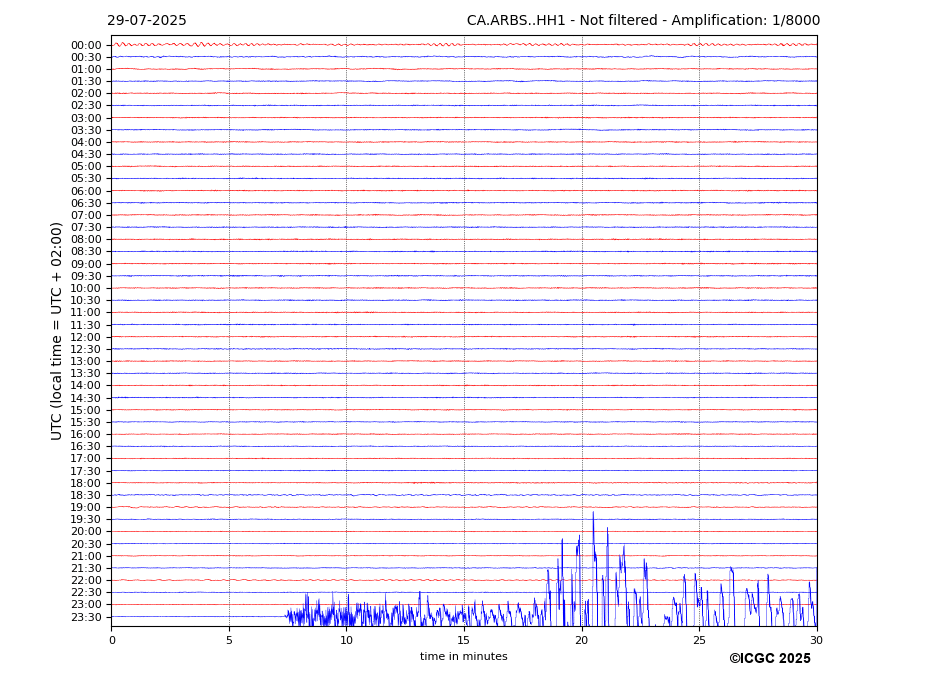Pick the 17:30 trace label

pyautogui.click(x=86, y=471)
